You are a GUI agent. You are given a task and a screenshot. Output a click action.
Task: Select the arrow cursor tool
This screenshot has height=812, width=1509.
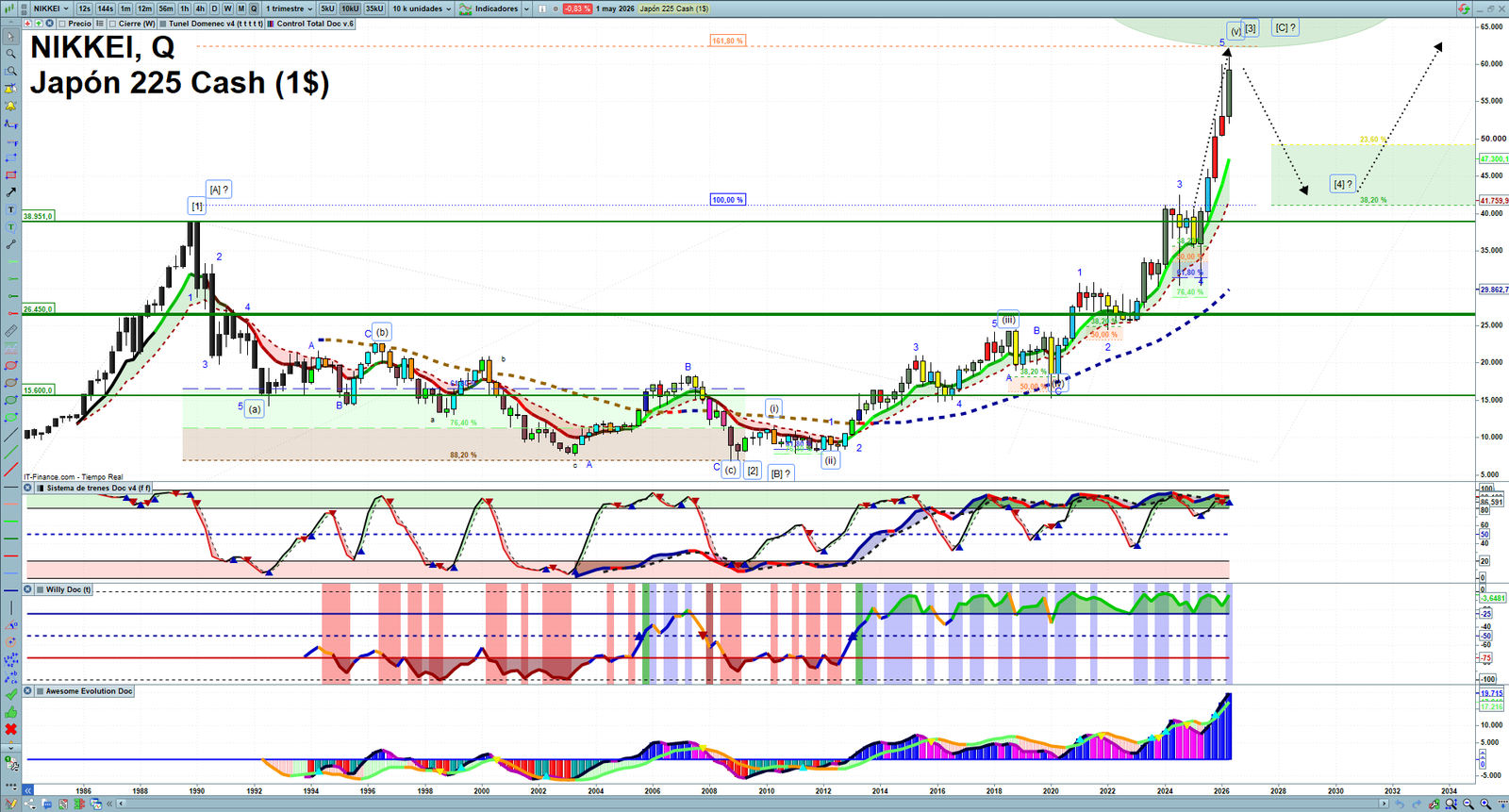pyautogui.click(x=10, y=37)
